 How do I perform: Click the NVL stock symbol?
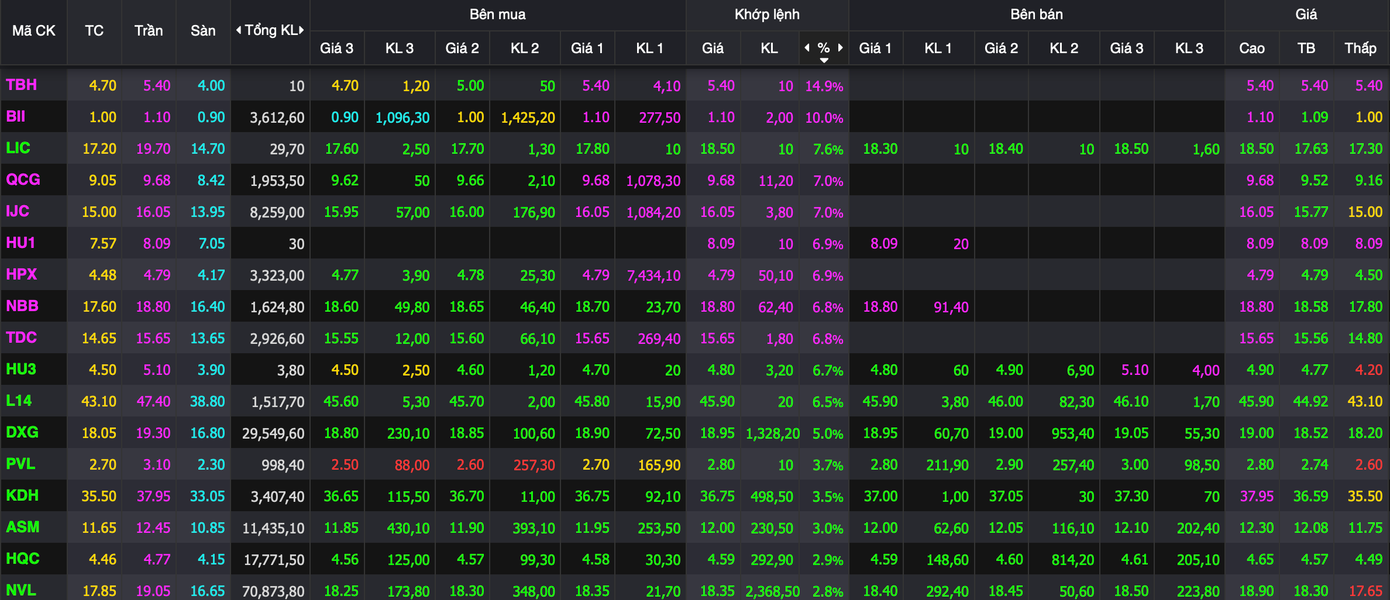coord(20,590)
